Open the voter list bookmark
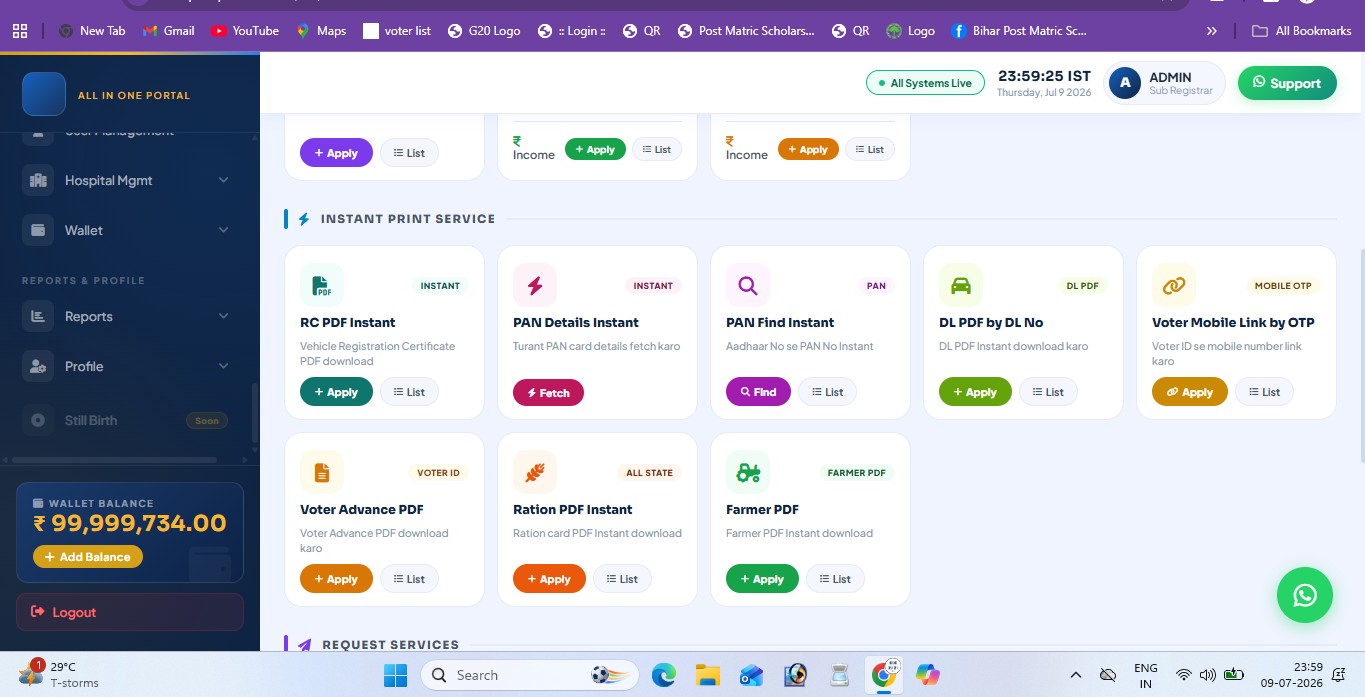Image resolution: width=1365 pixels, height=697 pixels. [397, 31]
